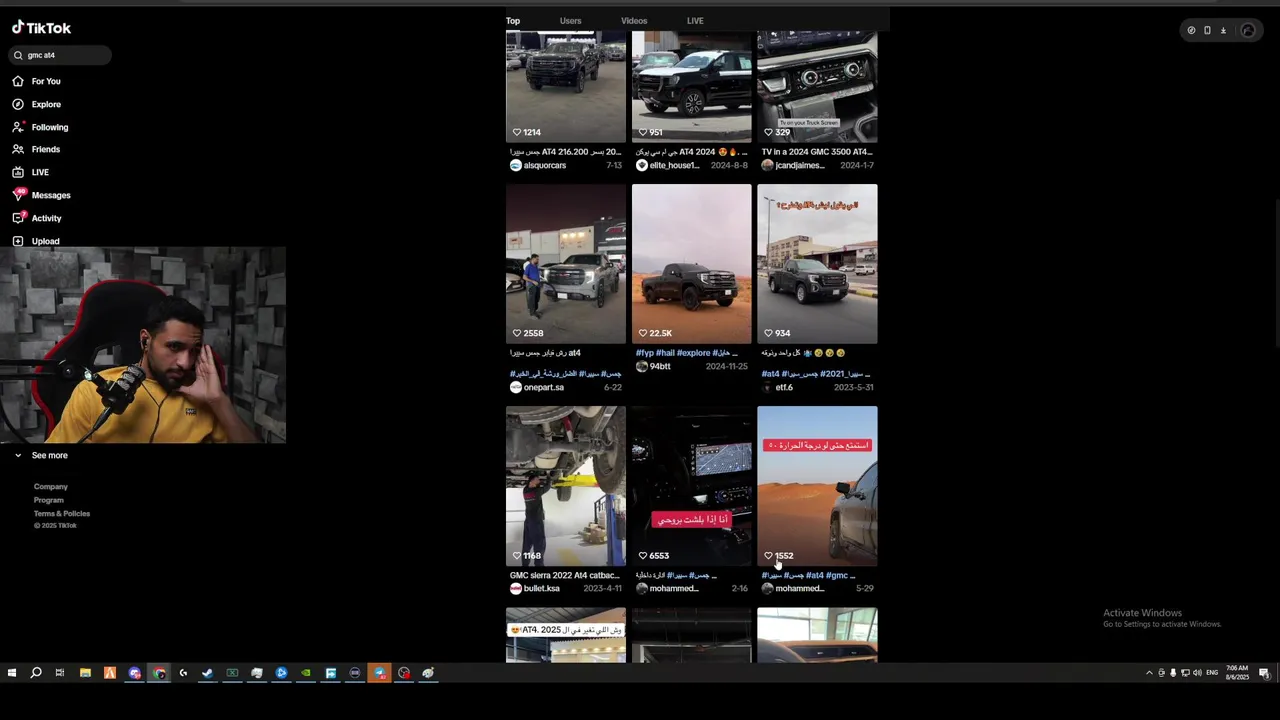Open the Terms & Policies link
This screenshot has height=720, width=1280.
tap(62, 513)
